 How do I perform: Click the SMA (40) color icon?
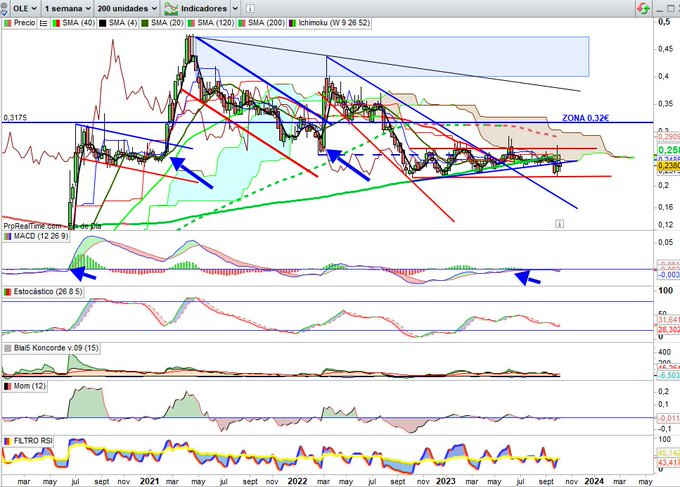tap(56, 23)
